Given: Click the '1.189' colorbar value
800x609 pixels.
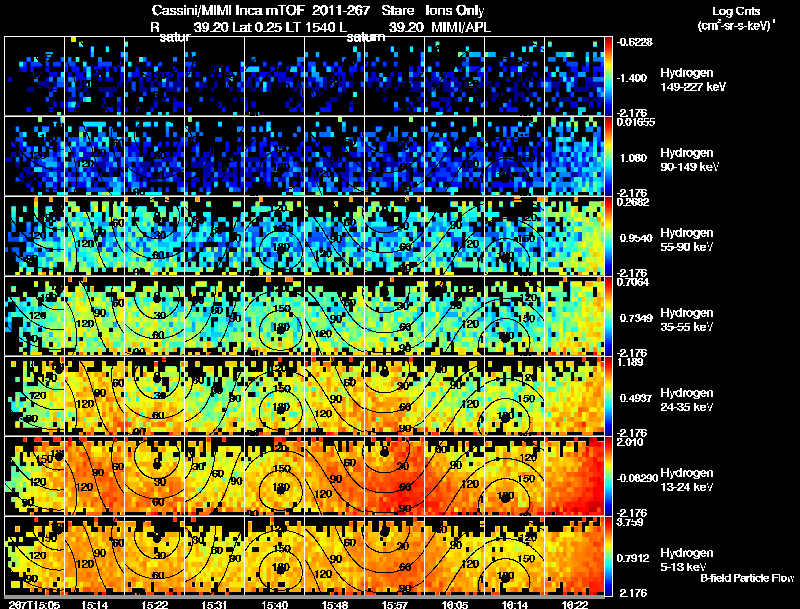Looking at the screenshot, I should pyautogui.click(x=630, y=362).
